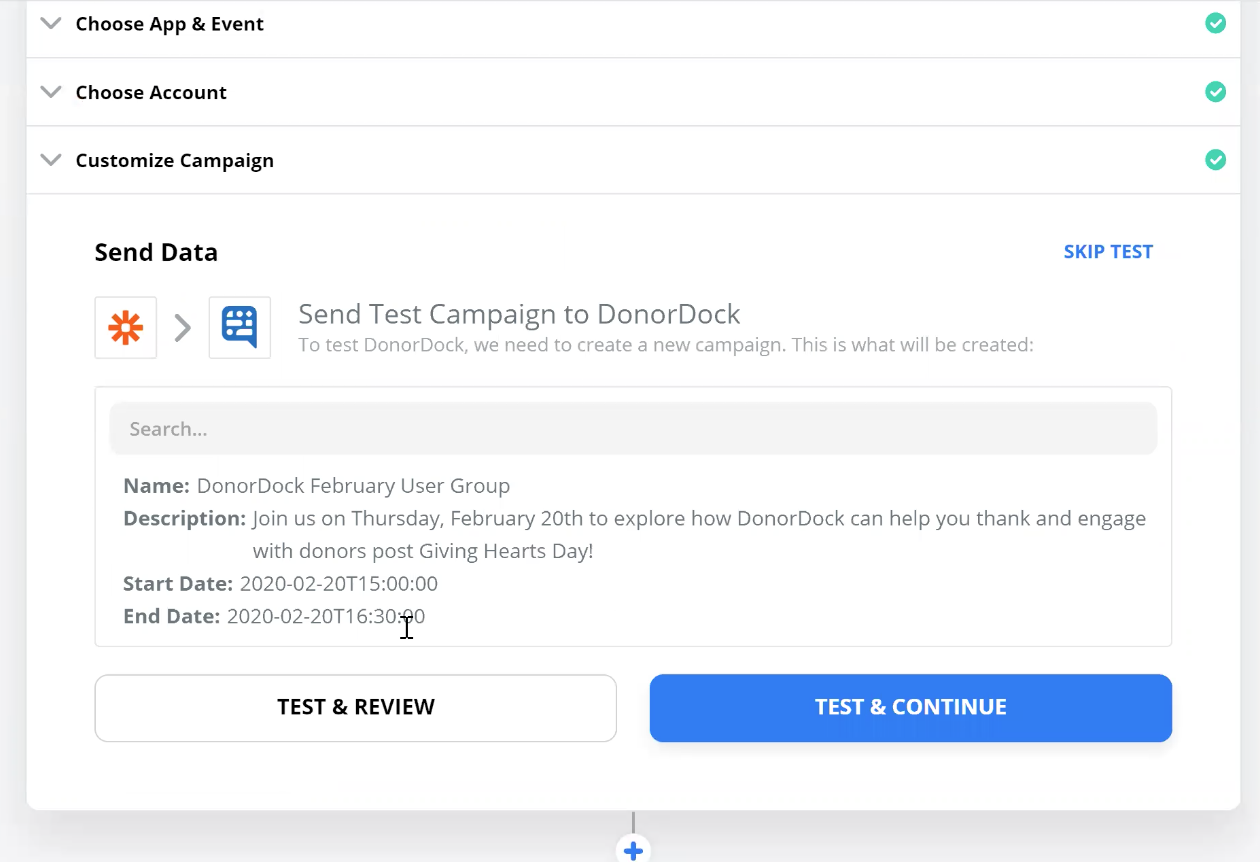
Task: Focus the Search field in Send Data
Action: pos(633,429)
